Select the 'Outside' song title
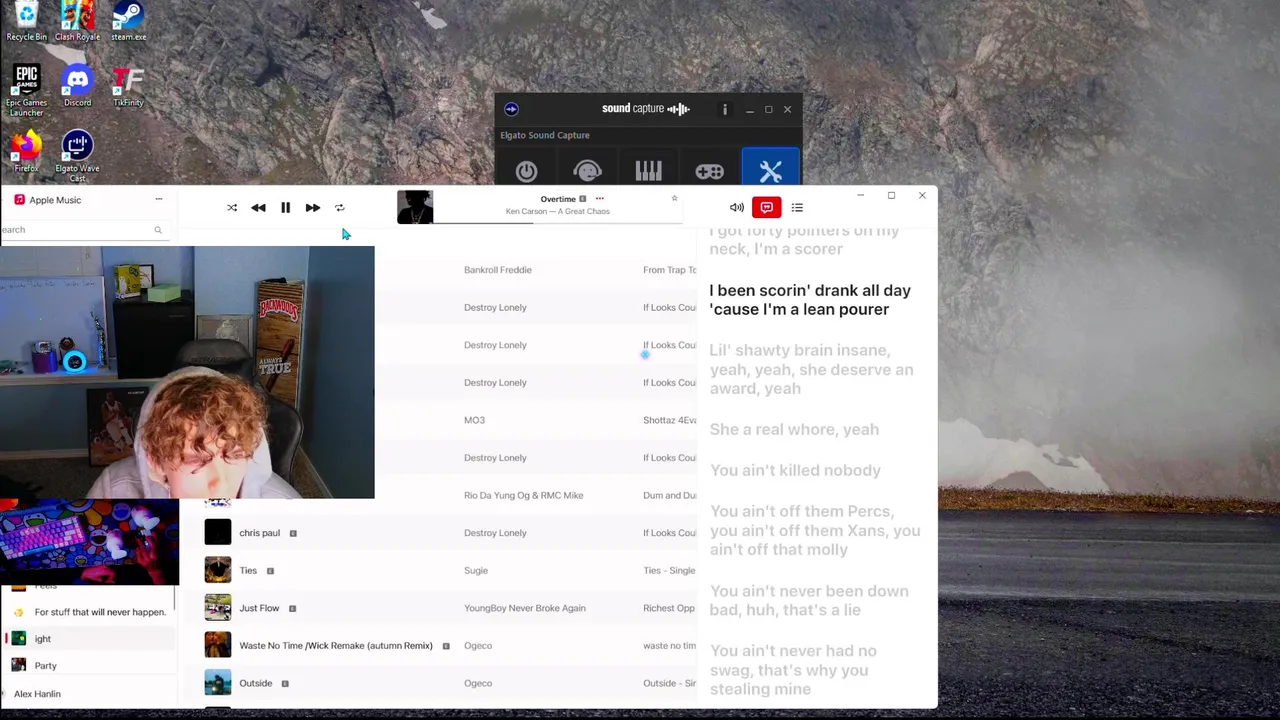 coord(255,683)
